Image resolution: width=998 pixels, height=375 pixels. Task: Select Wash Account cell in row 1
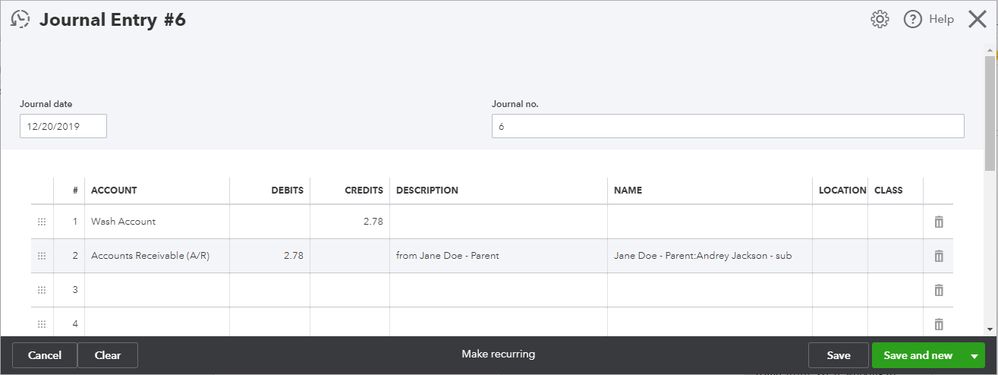[x=157, y=222]
